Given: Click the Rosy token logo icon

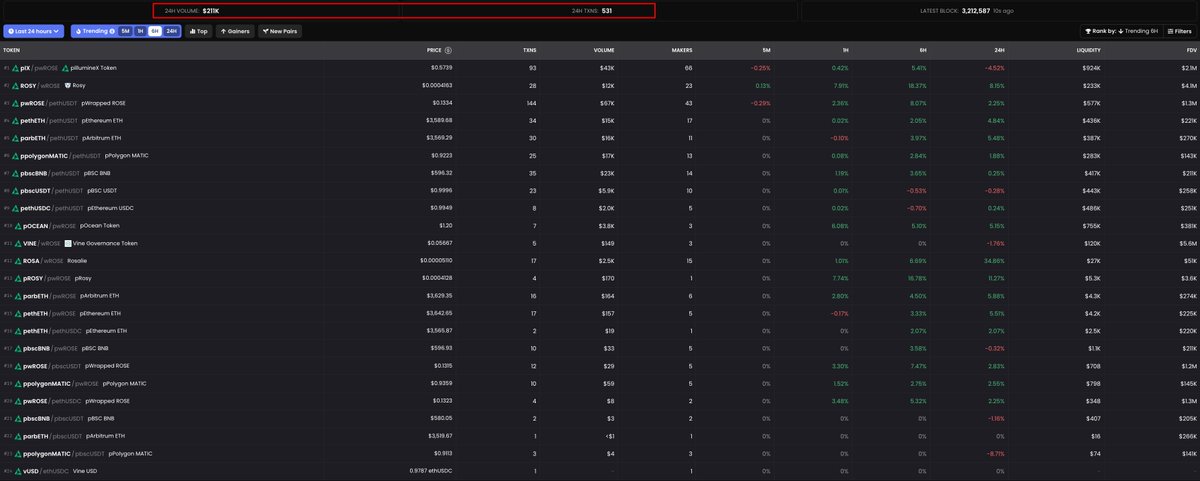Looking at the screenshot, I should click(x=68, y=86).
